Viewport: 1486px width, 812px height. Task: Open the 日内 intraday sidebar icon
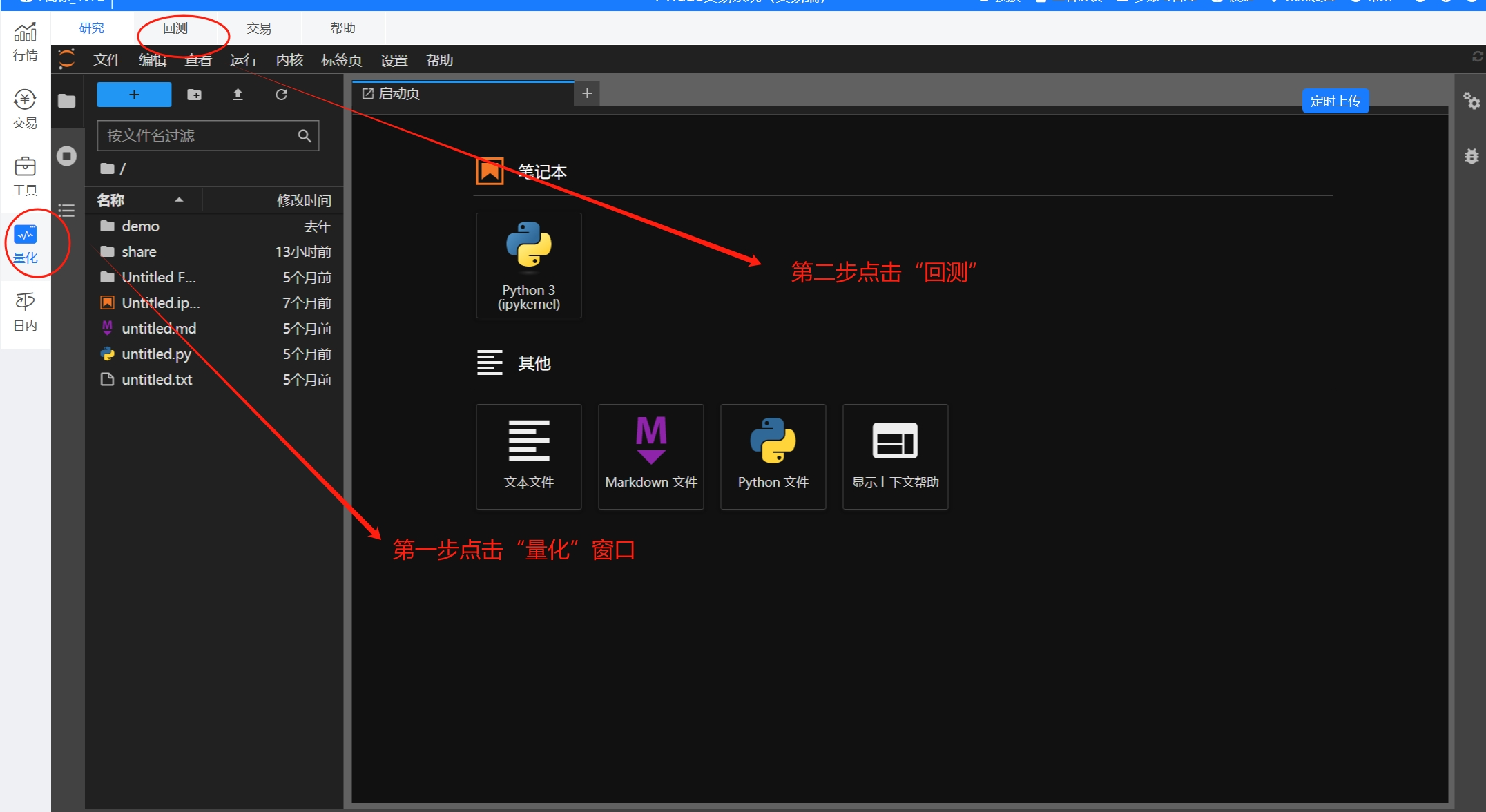25,311
